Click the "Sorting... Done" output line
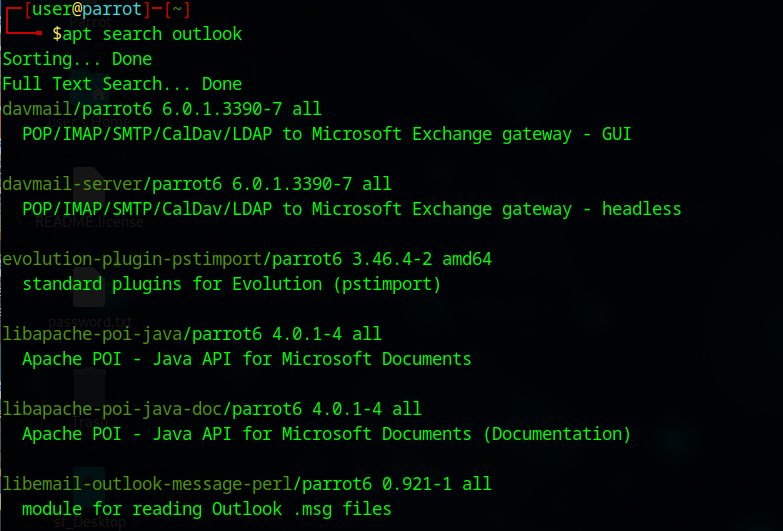The height and width of the screenshot is (531, 783). [x=77, y=59]
